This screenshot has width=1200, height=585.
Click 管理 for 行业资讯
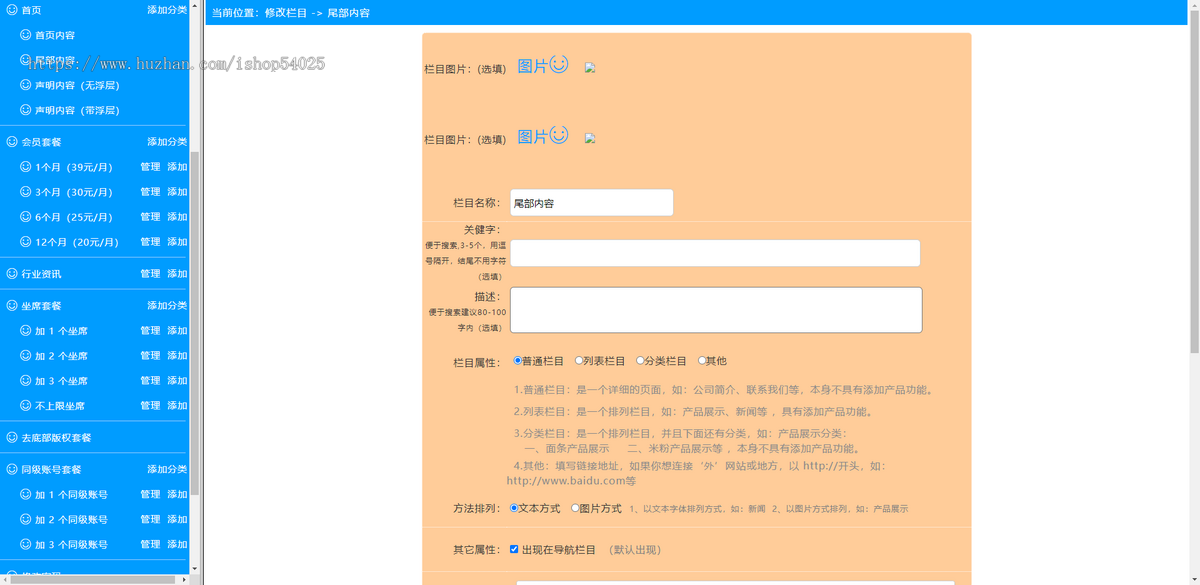150,274
